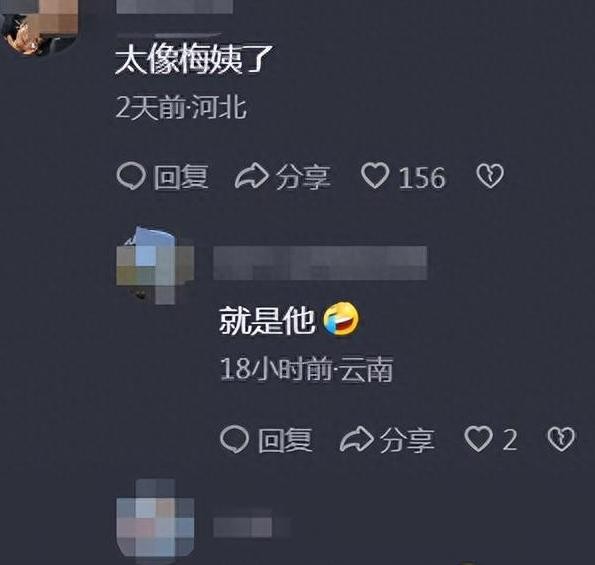Click the 分享 label below the Hebei comment
The image size is (595, 565).
(302, 177)
